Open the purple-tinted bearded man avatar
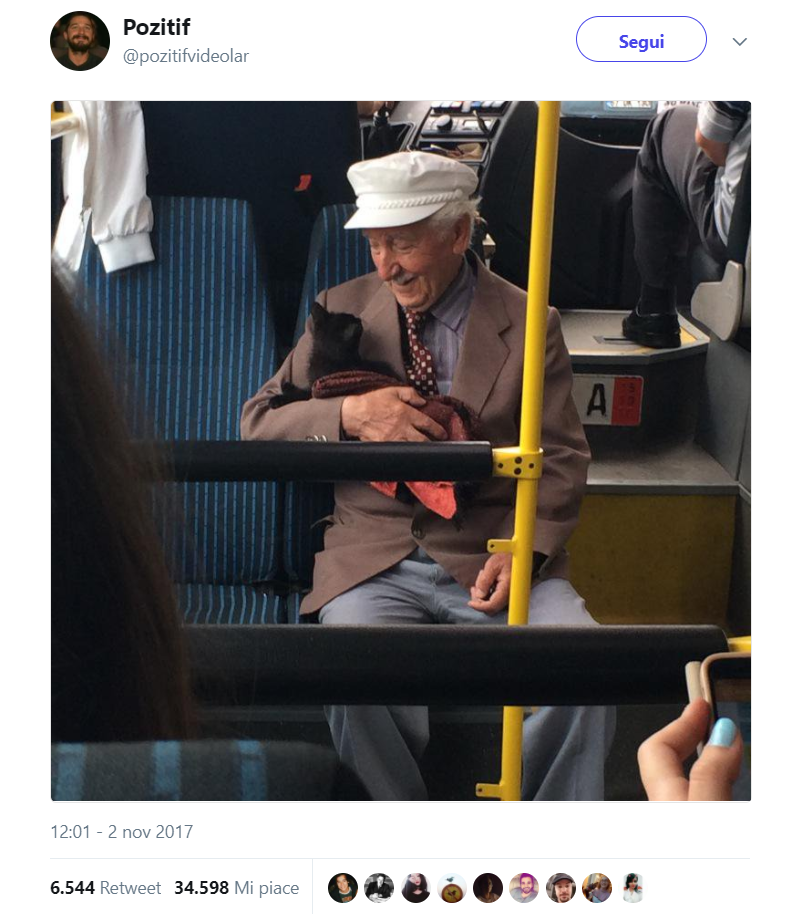This screenshot has width=800, height=914. point(524,888)
